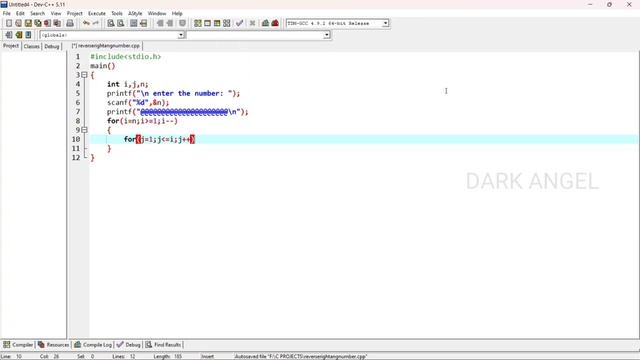
Task: Click the Open file toolbar icon
Action: pos(18,23)
